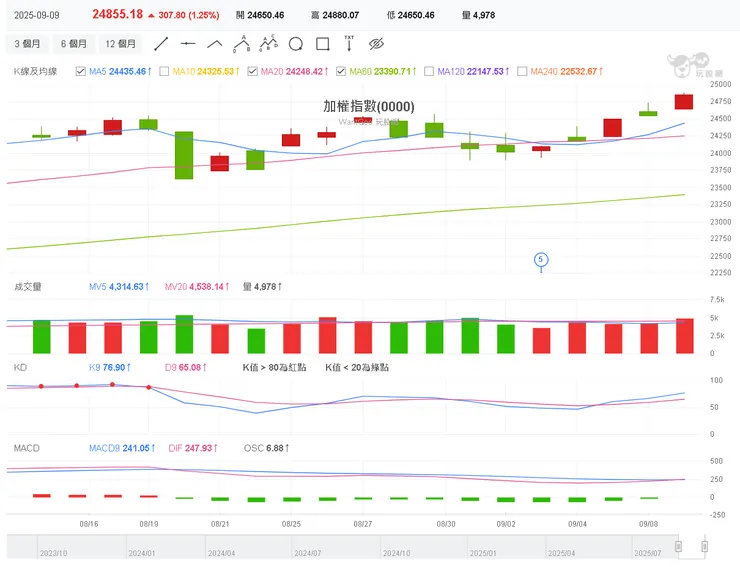Viewport: 740px width, 567px height.
Task: Click the 08/25 date on x-axis
Action: (291, 524)
